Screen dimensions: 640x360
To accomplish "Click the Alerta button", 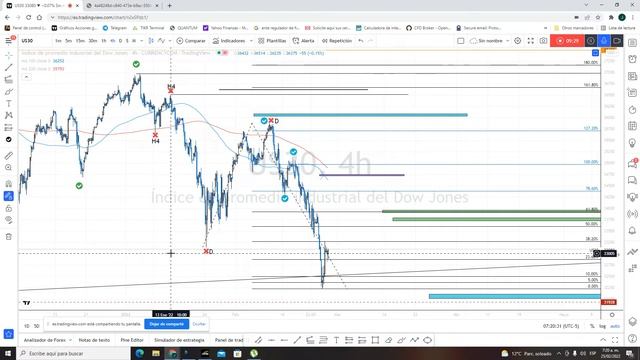I will click(x=303, y=41).
